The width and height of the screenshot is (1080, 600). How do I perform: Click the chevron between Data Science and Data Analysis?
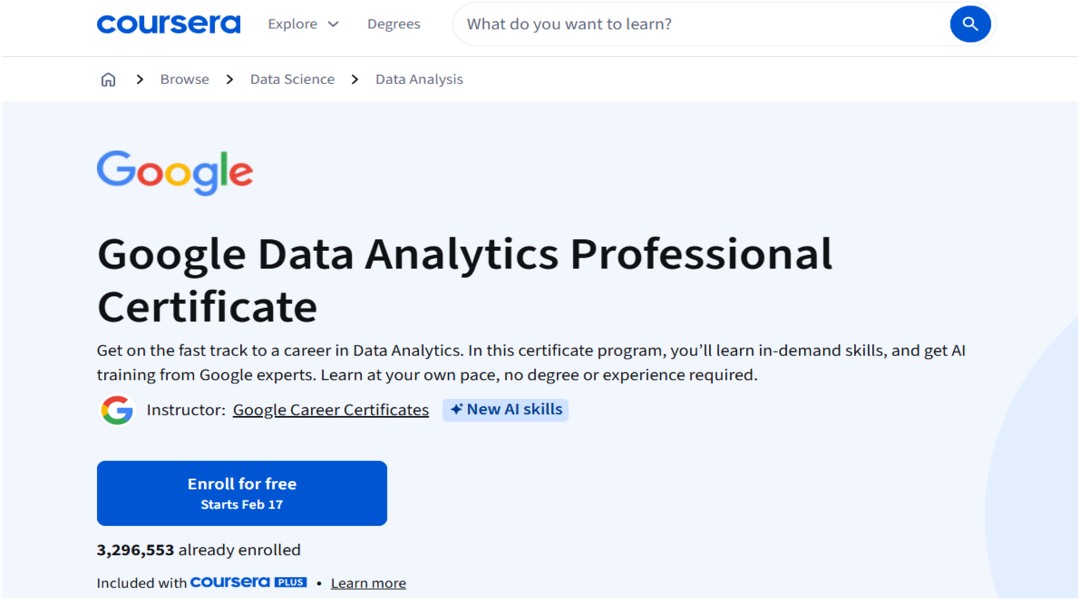pyautogui.click(x=354, y=79)
